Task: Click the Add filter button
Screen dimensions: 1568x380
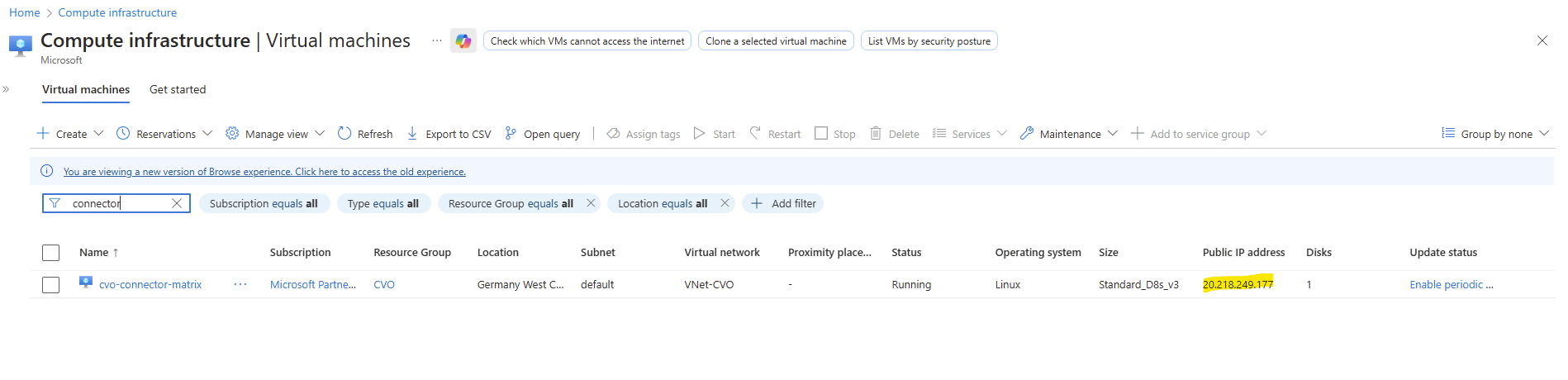Action: (x=783, y=203)
